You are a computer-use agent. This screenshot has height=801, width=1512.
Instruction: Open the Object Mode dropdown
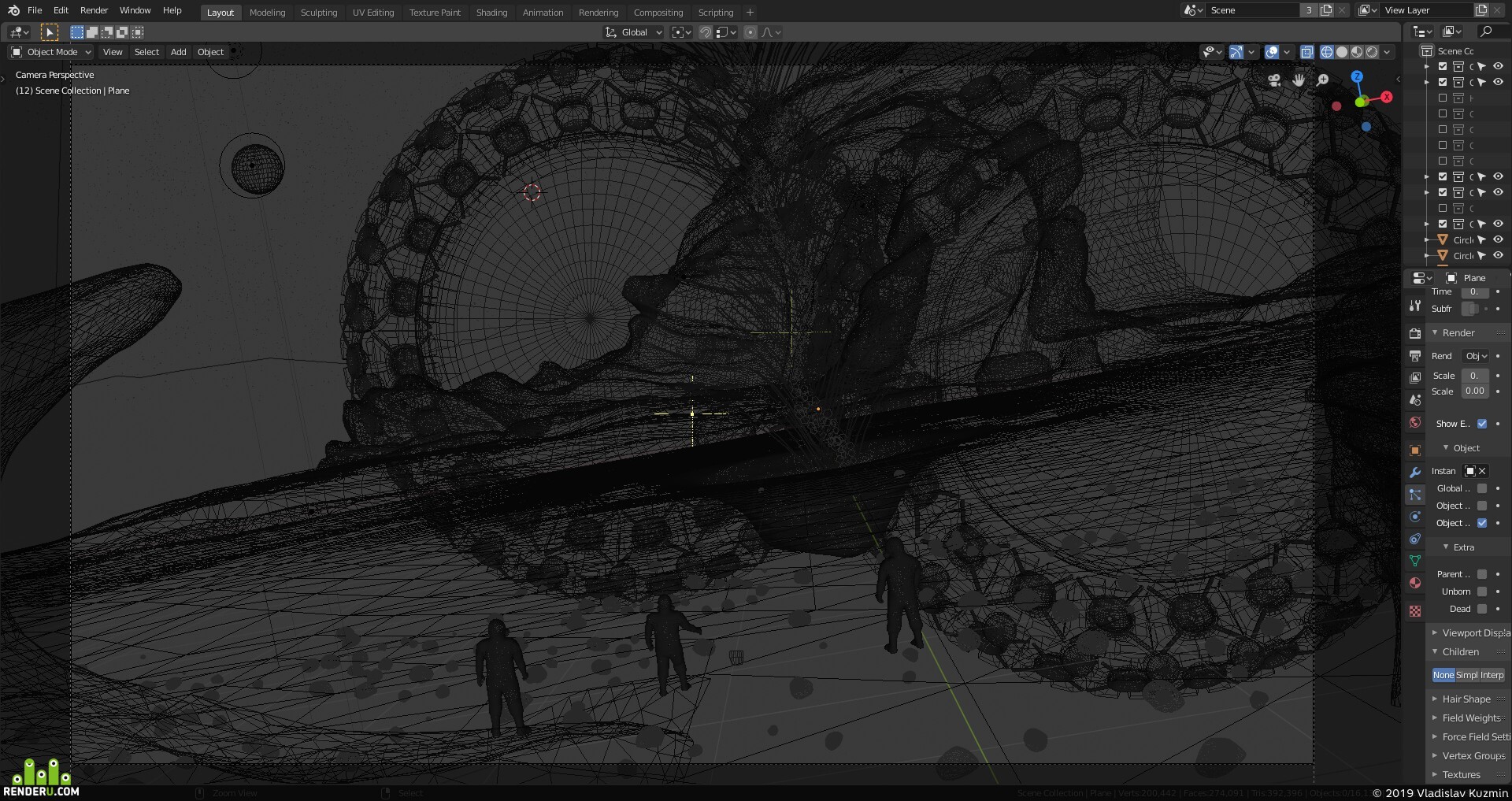coord(51,52)
